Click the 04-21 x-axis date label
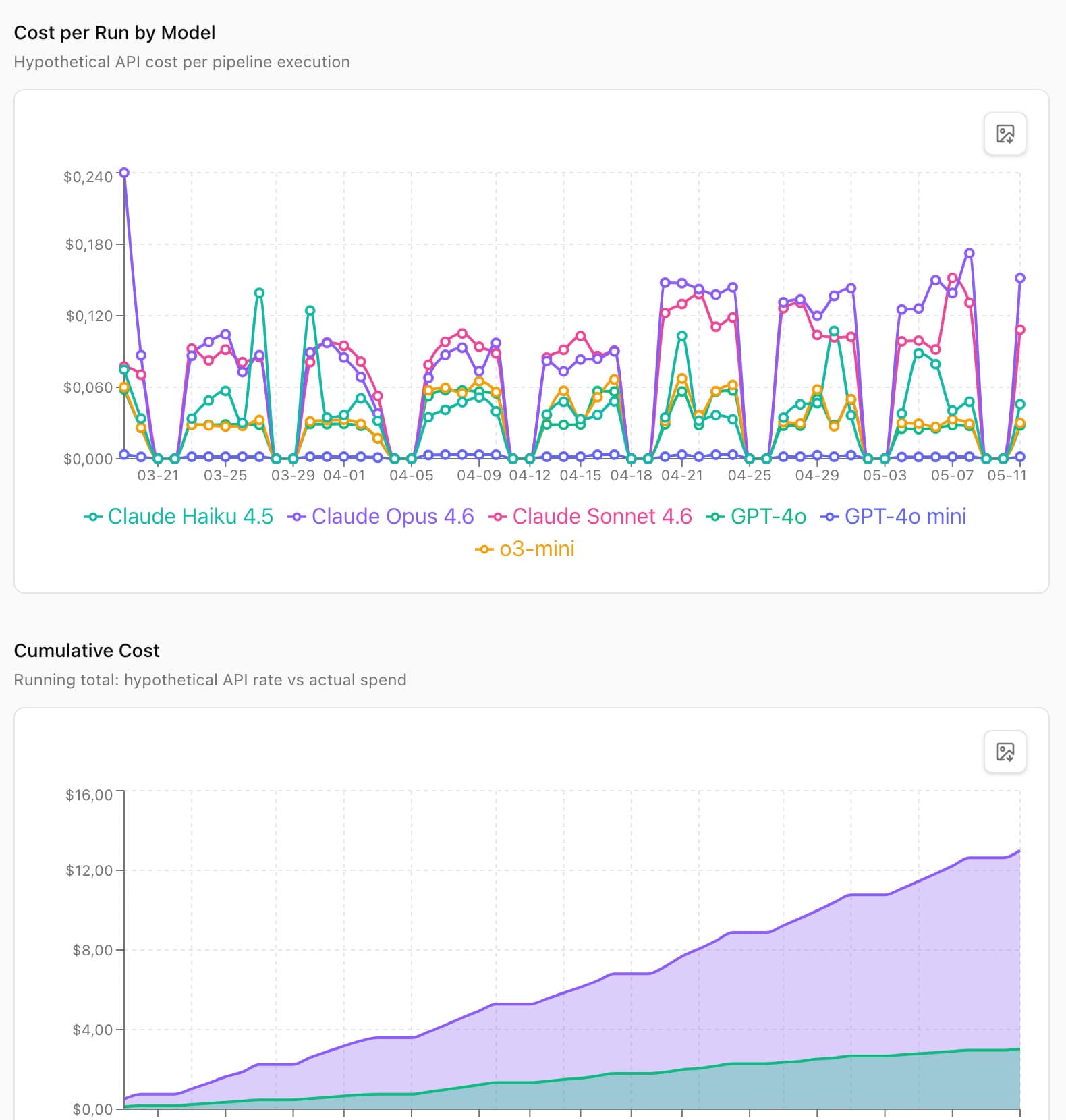The image size is (1066, 1120). pyautogui.click(x=682, y=476)
